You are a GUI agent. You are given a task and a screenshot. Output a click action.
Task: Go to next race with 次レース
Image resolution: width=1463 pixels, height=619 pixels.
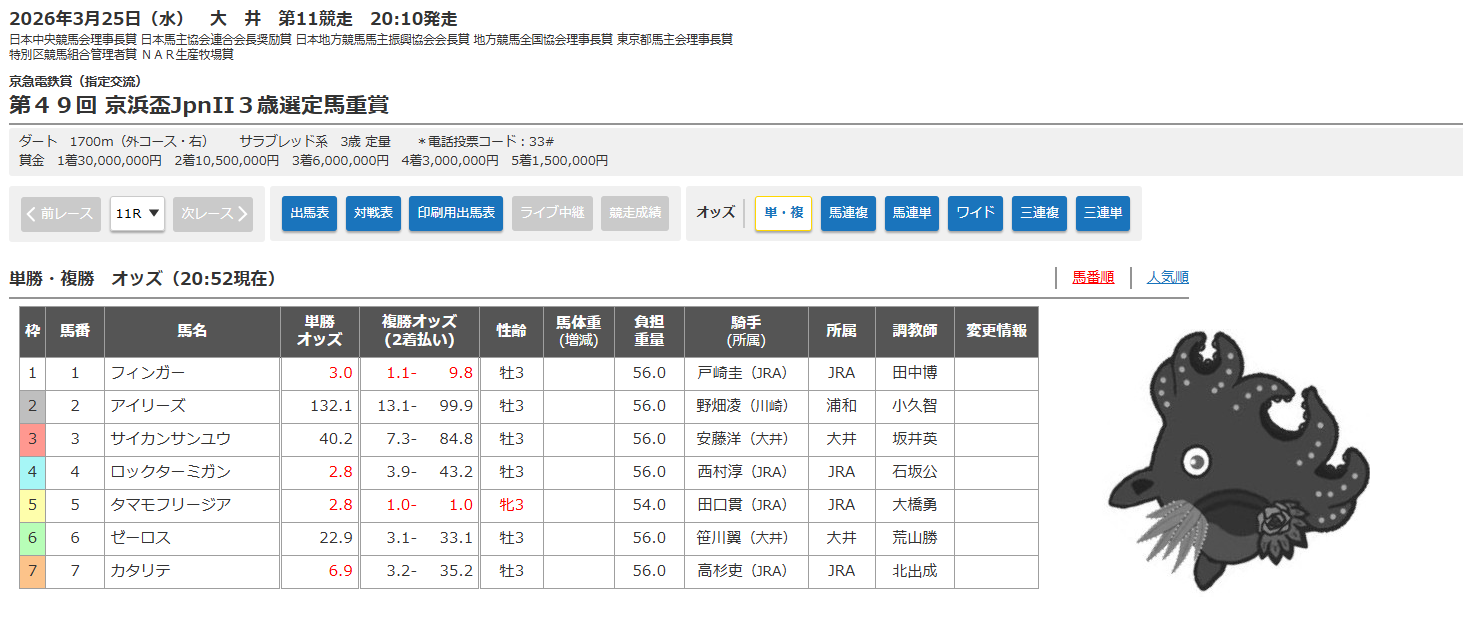pyautogui.click(x=212, y=213)
